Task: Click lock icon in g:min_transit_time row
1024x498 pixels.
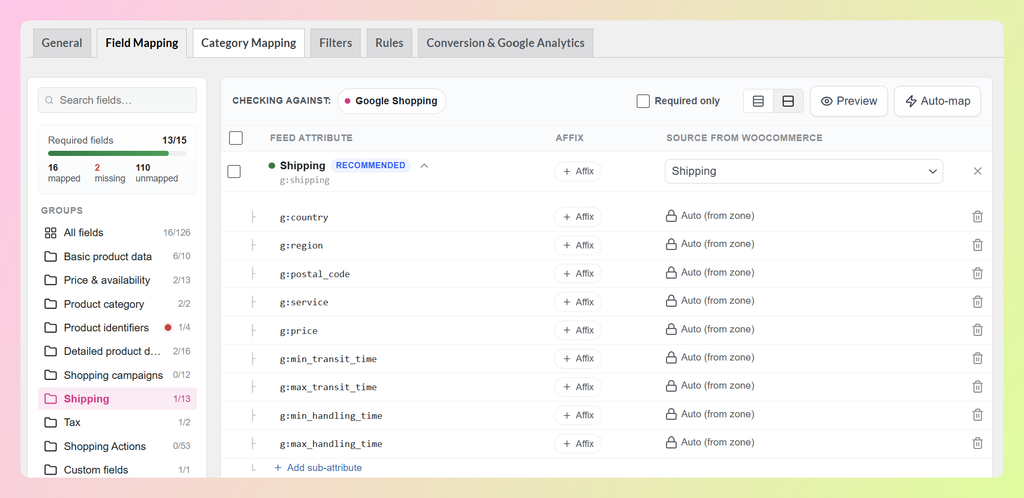Action: [671, 358]
